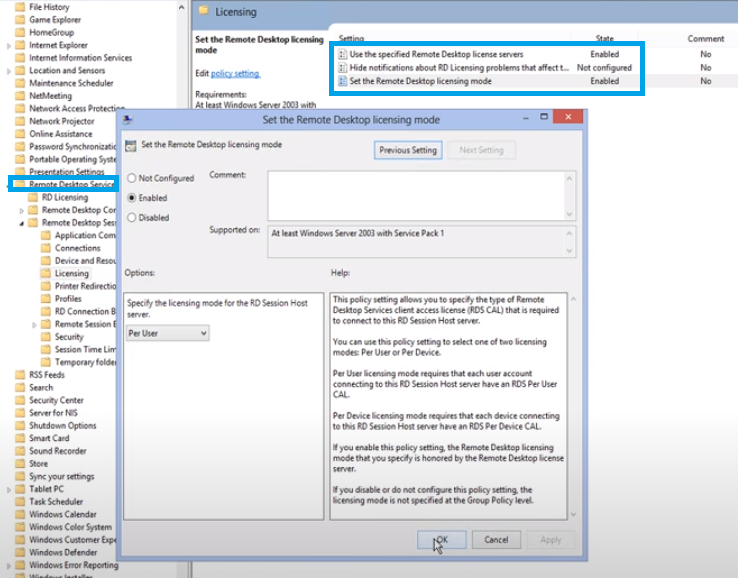Click the State column header
This screenshot has width=738, height=578.
[604, 39]
